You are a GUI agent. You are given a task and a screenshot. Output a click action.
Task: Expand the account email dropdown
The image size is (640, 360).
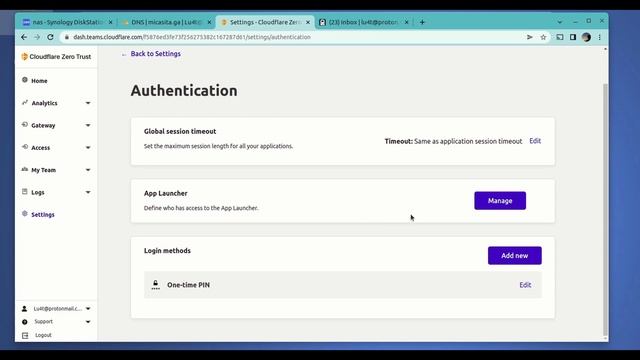click(x=88, y=309)
